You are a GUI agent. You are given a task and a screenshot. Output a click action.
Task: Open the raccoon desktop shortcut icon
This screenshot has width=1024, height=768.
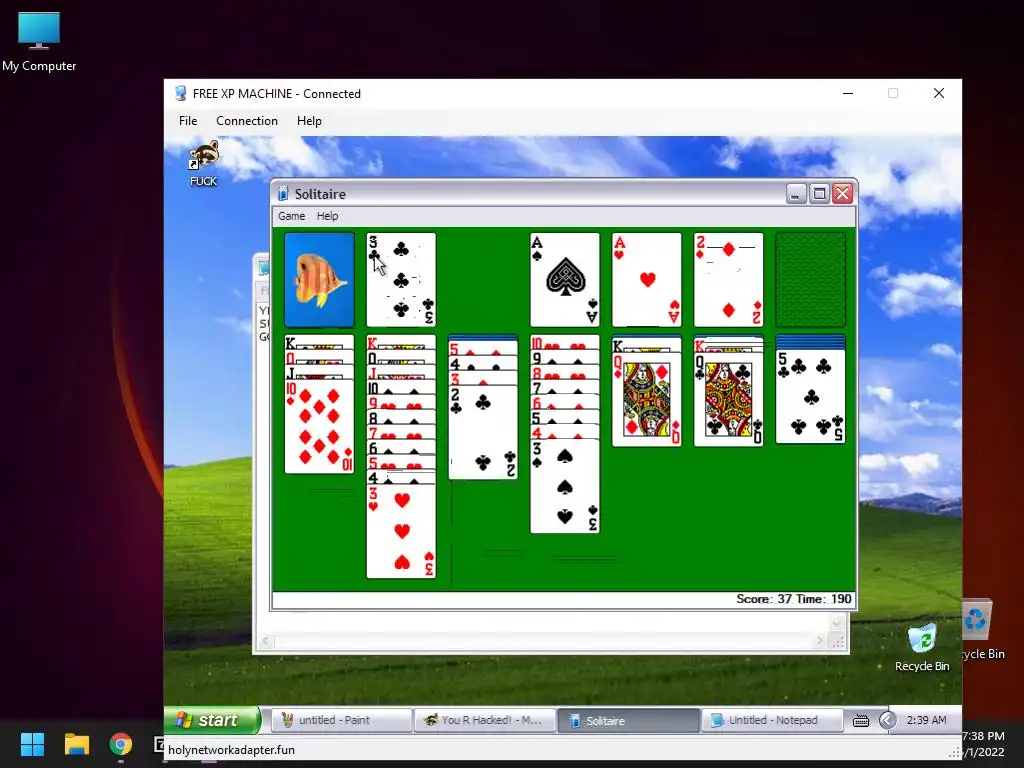(x=204, y=163)
